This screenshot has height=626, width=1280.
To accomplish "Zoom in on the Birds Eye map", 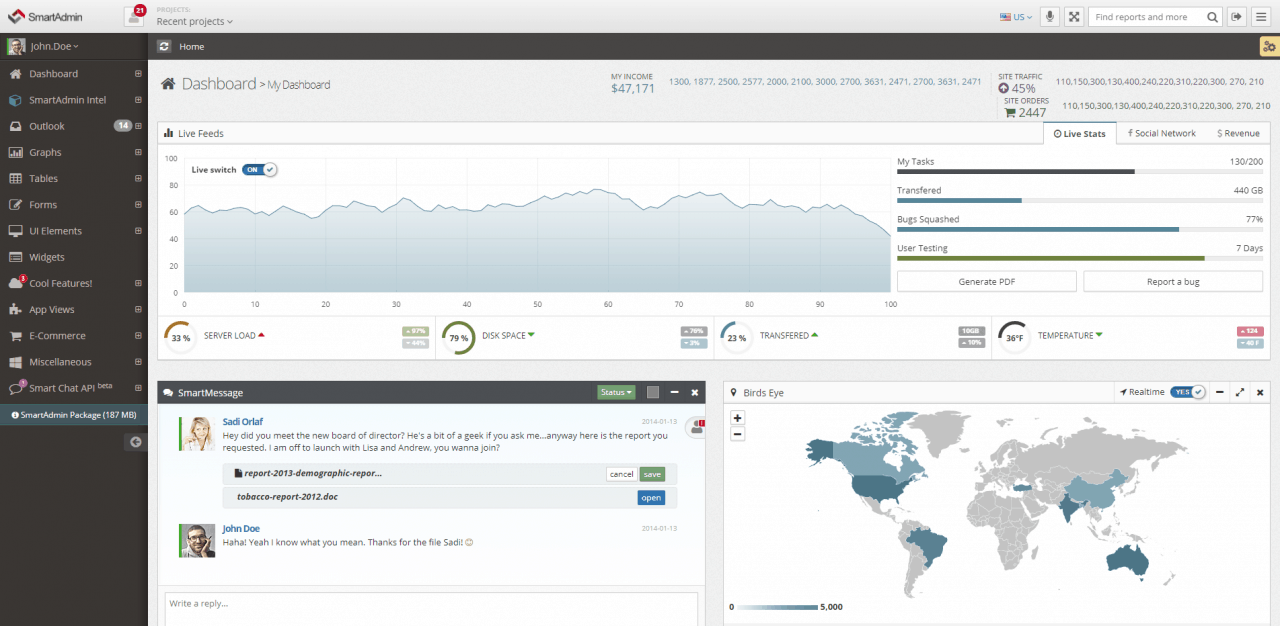I will pyautogui.click(x=737, y=418).
